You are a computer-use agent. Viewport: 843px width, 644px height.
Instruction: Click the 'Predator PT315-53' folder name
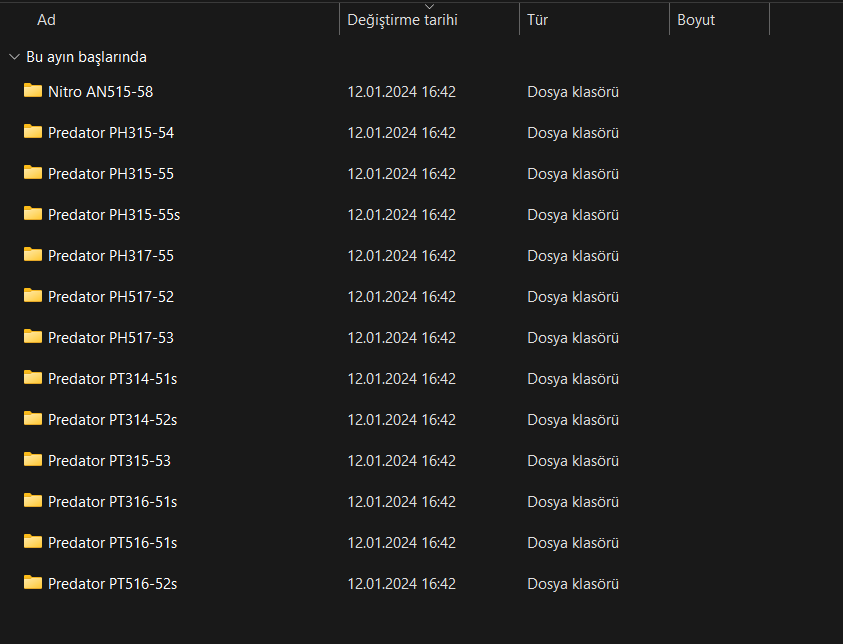pos(109,461)
